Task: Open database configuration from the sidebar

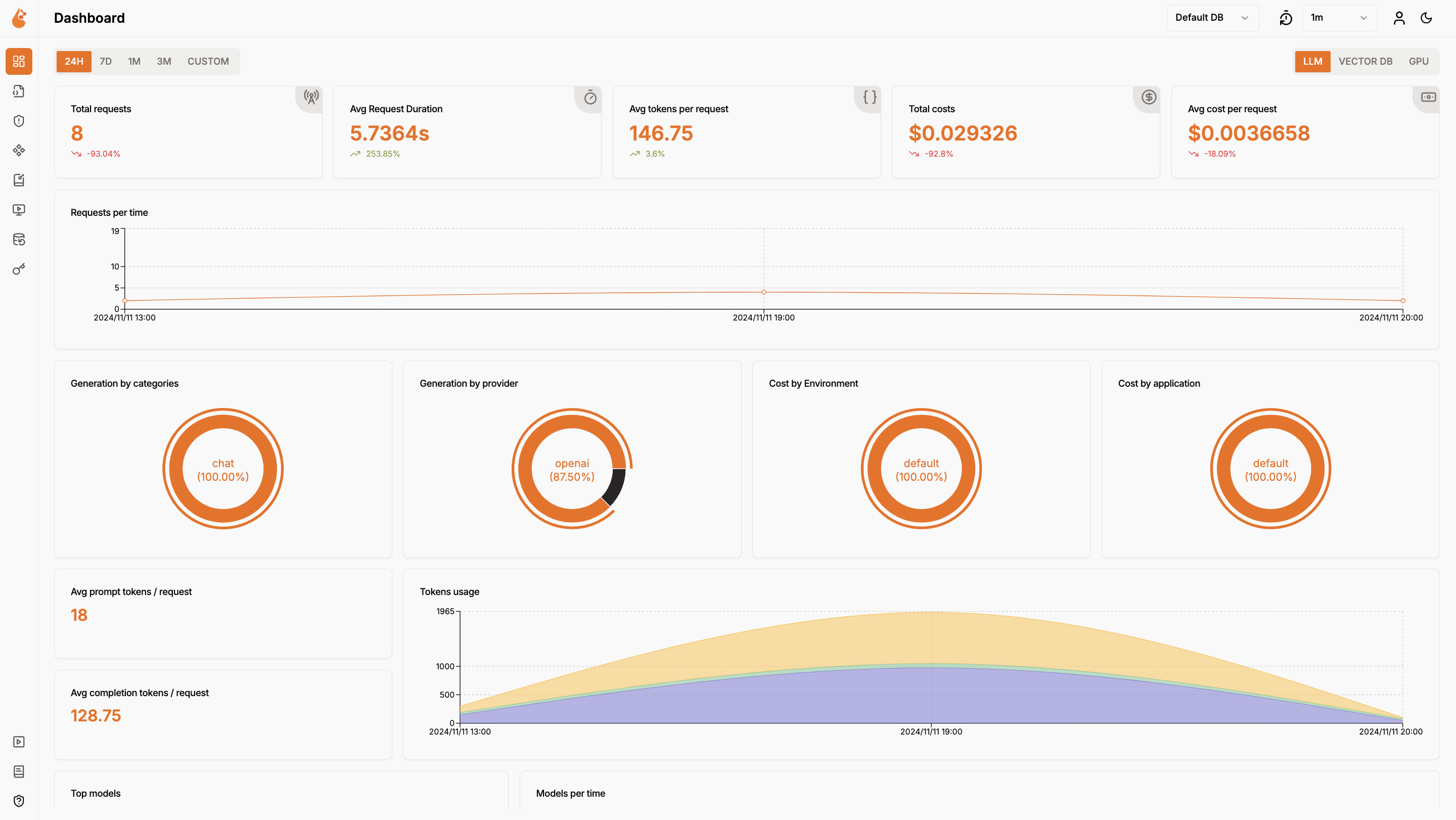Action: [x=19, y=240]
